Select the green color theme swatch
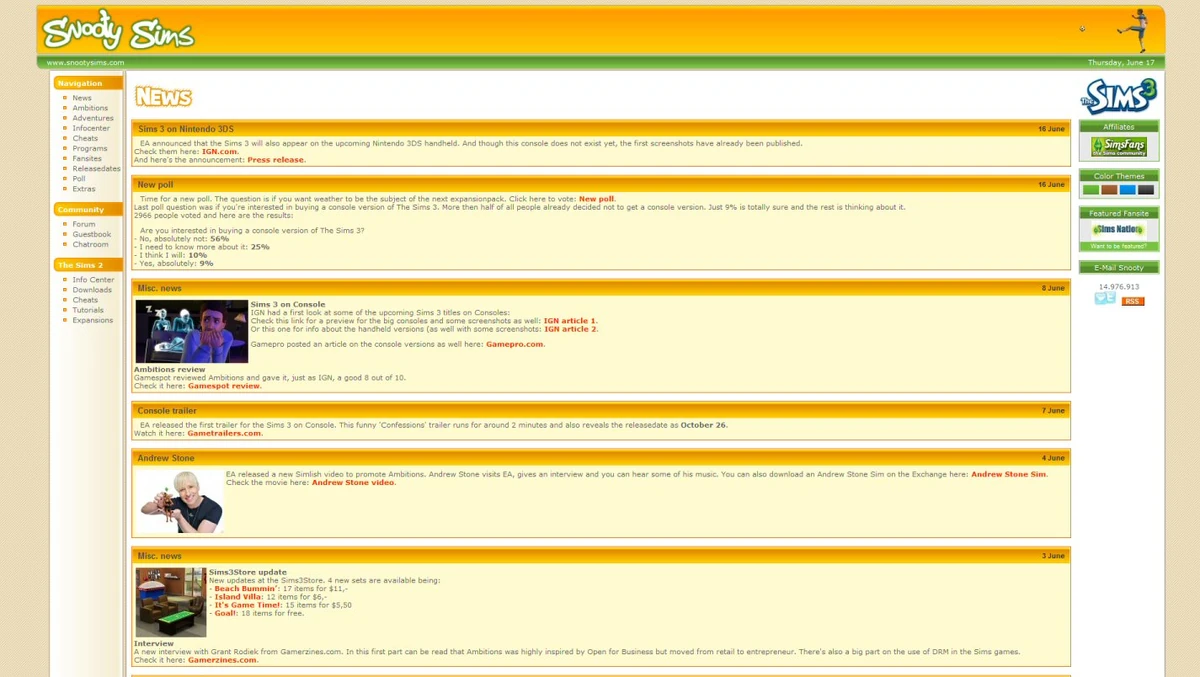 point(1091,189)
